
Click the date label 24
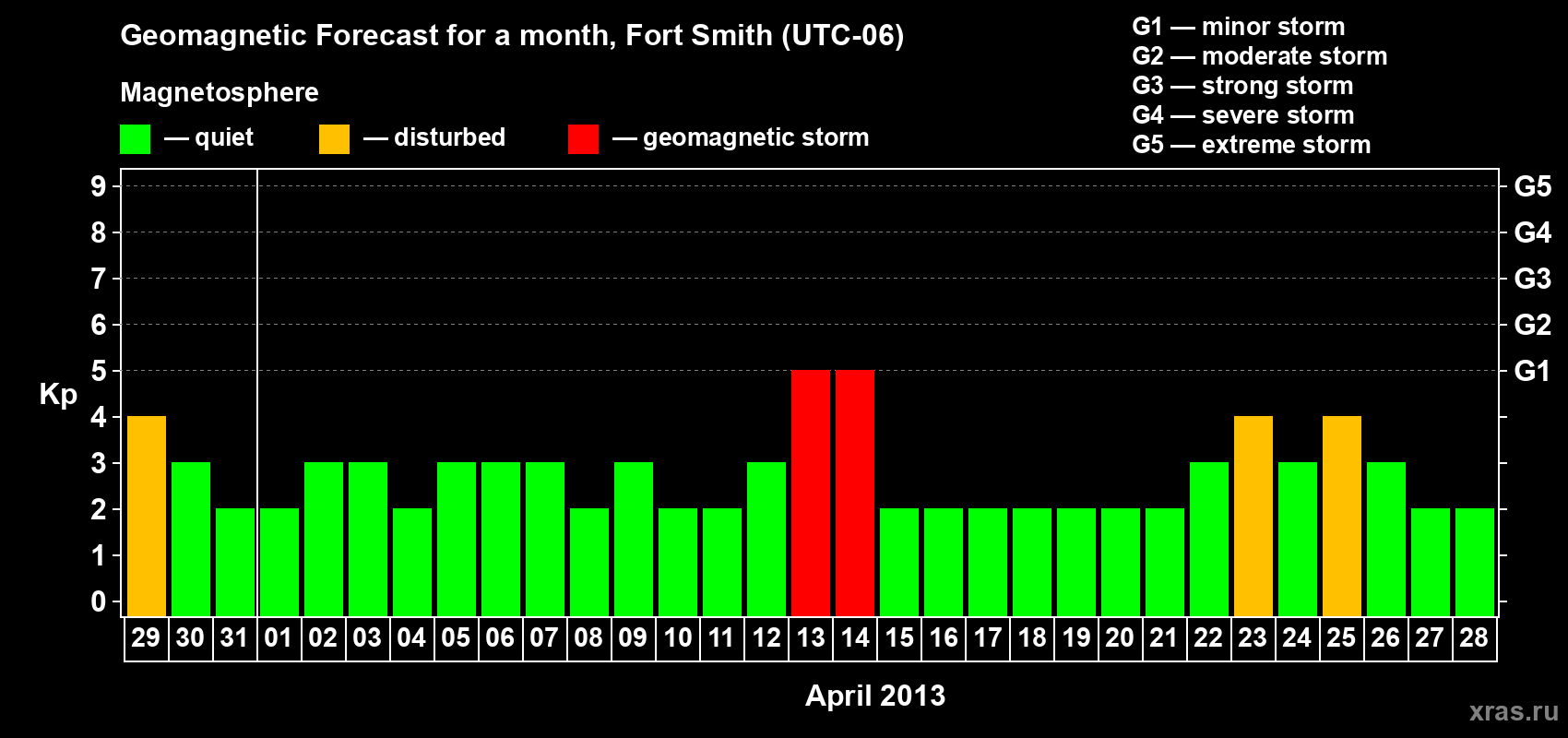[1297, 637]
